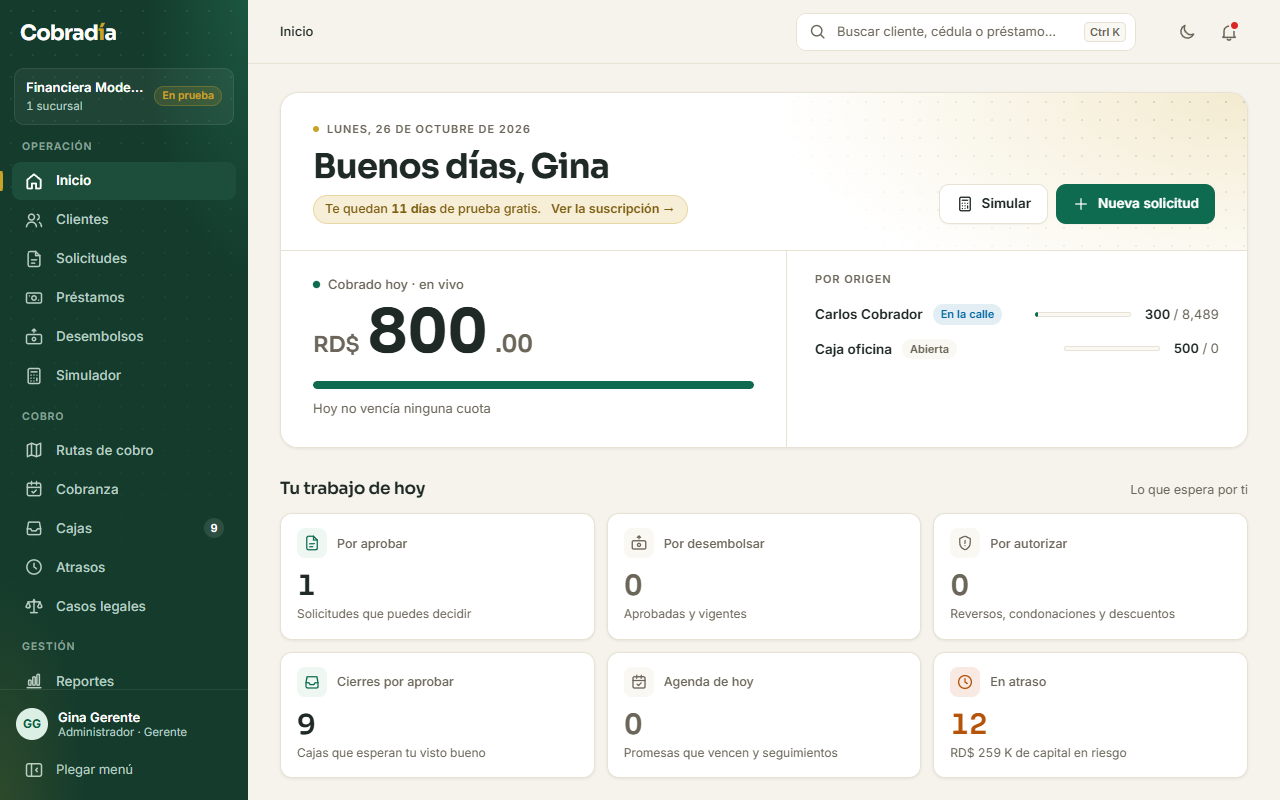Image resolution: width=1280 pixels, height=800 pixels.
Task: Click the Préstamos money icon
Action: (34, 298)
